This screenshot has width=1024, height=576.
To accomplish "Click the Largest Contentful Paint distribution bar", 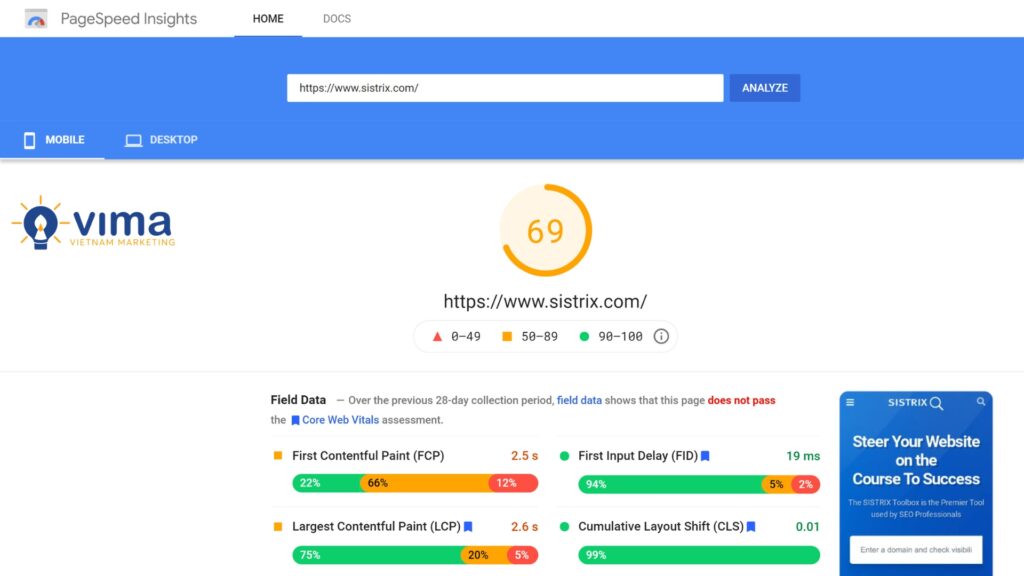I will click(415, 555).
